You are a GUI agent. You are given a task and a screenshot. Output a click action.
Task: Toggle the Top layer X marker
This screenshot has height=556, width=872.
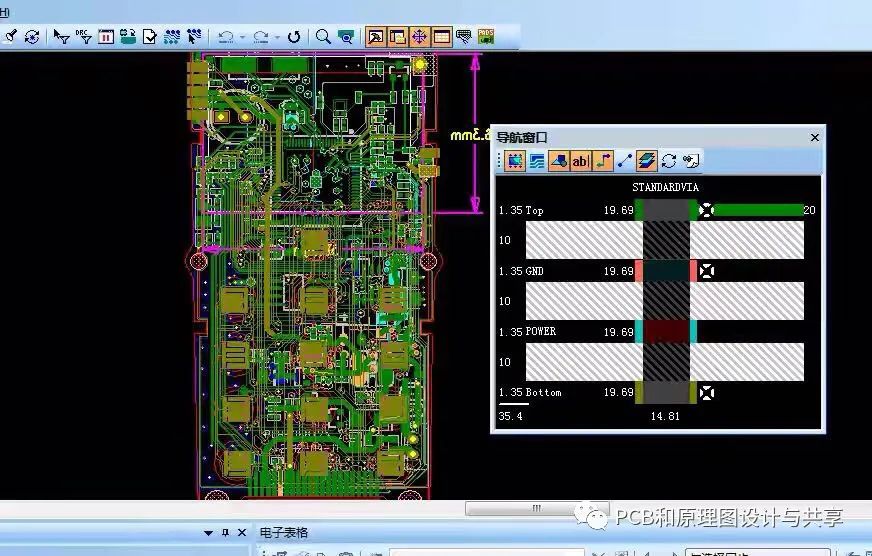[707, 210]
